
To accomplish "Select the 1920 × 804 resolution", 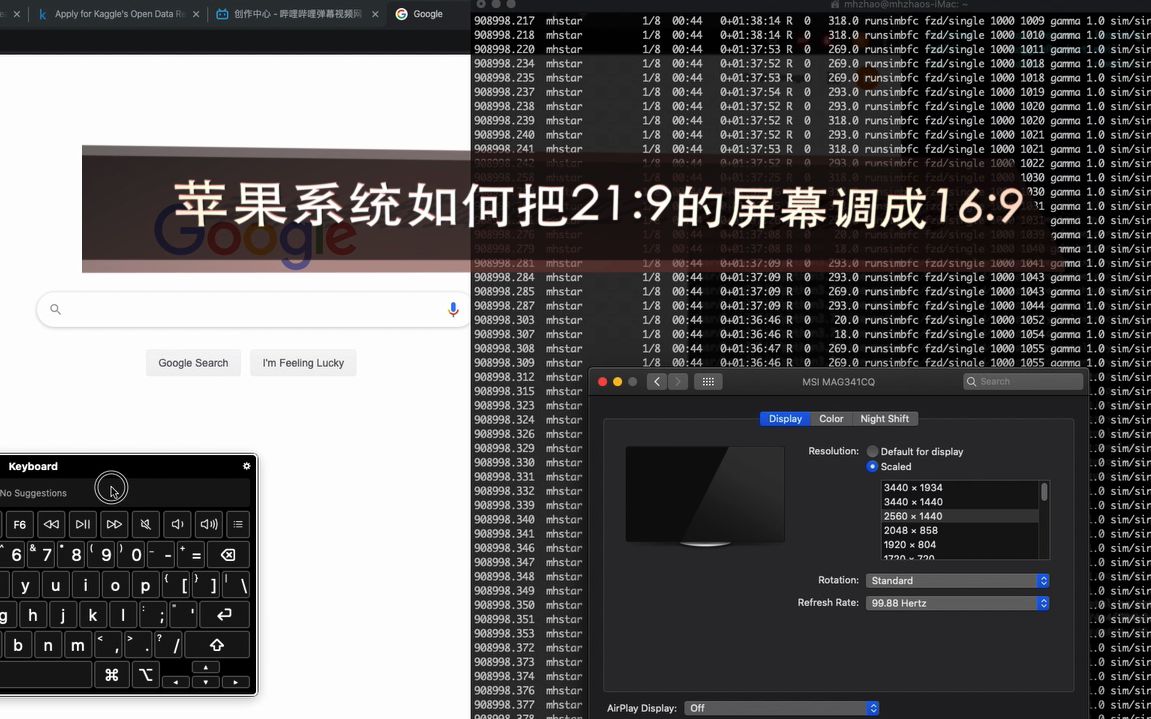I will 912,544.
